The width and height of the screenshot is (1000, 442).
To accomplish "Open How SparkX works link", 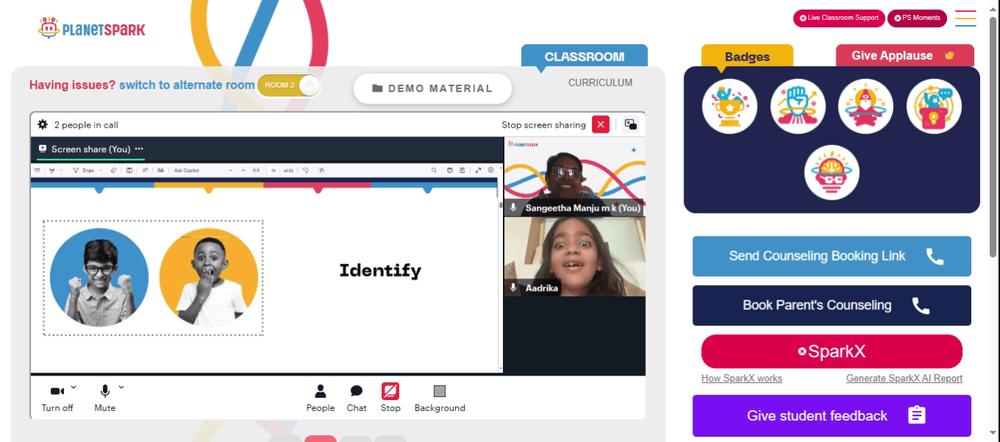I will tap(741, 378).
